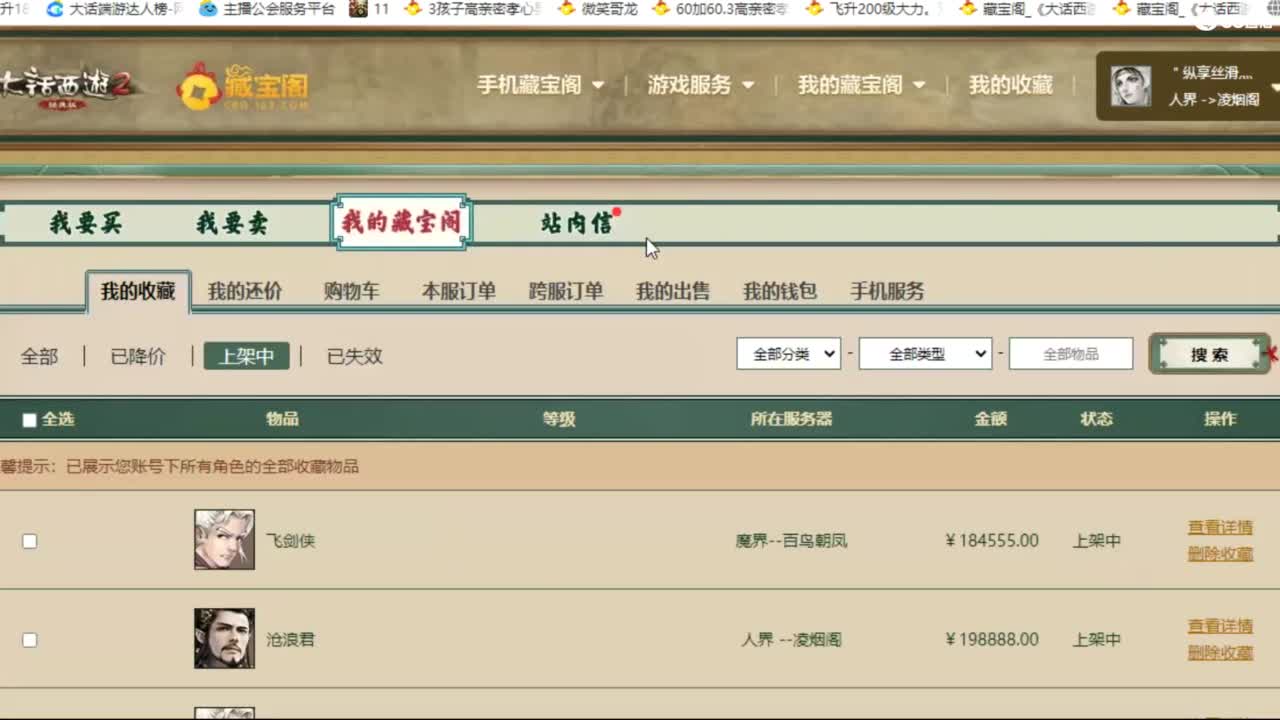Open the 主播公会服务平台 bookmark
This screenshot has height=720, width=1280.
click(267, 9)
